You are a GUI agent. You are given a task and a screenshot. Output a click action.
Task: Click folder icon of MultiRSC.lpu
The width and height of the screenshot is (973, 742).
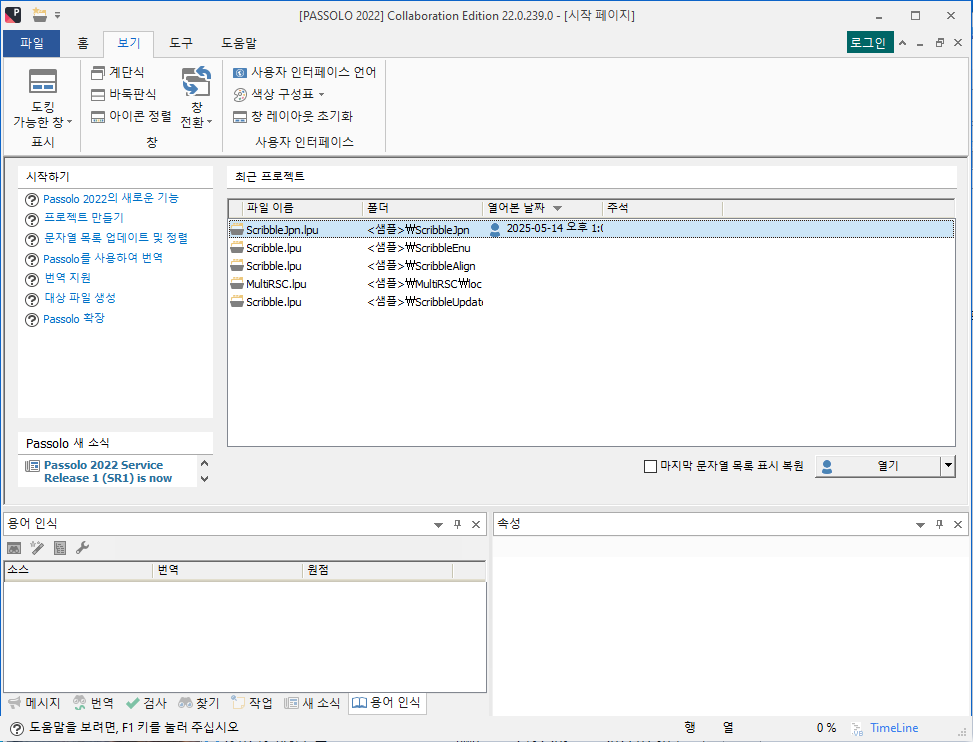(x=236, y=284)
